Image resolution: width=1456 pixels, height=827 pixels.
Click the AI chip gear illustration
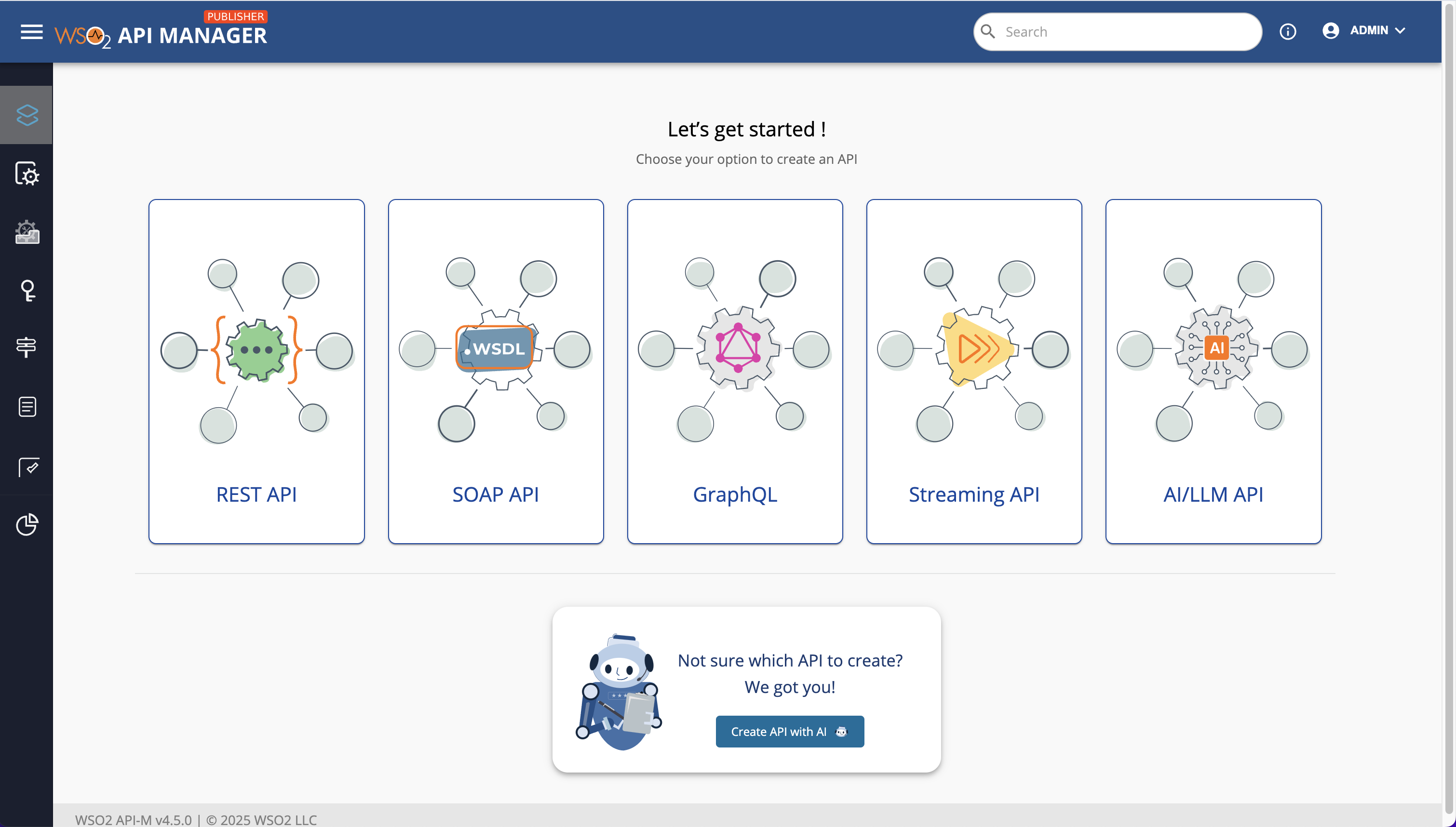tap(1216, 347)
